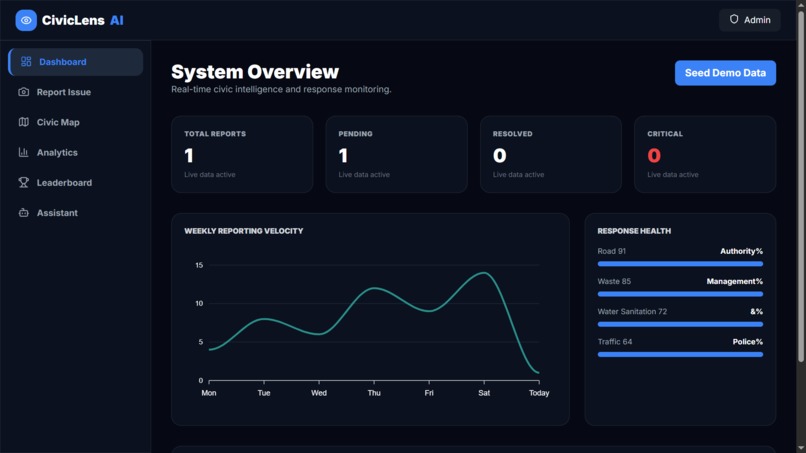This screenshot has width=806, height=453.
Task: Click the Wed label on chart axis
Action: tap(319, 393)
